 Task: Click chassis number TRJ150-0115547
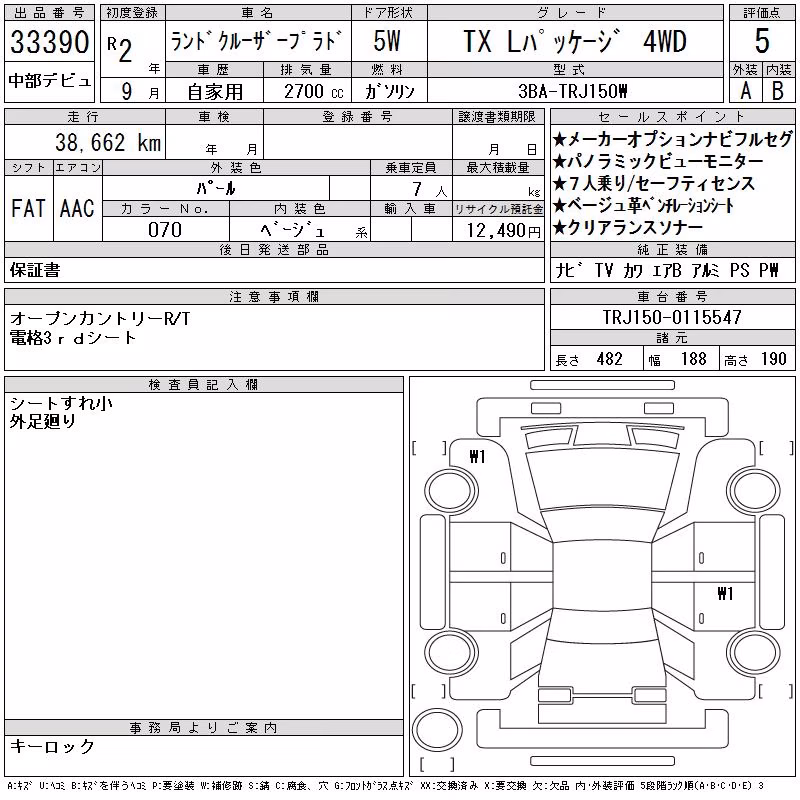[x=672, y=317]
